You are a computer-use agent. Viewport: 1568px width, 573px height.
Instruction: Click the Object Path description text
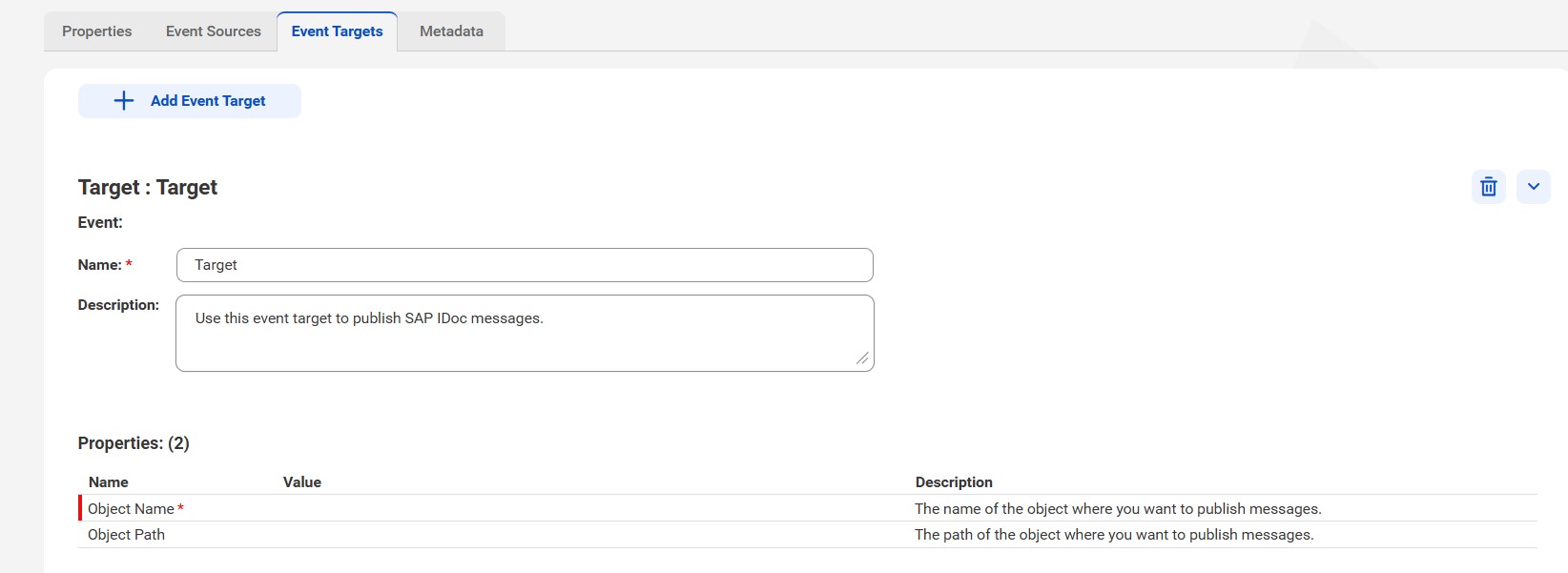[1114, 535]
